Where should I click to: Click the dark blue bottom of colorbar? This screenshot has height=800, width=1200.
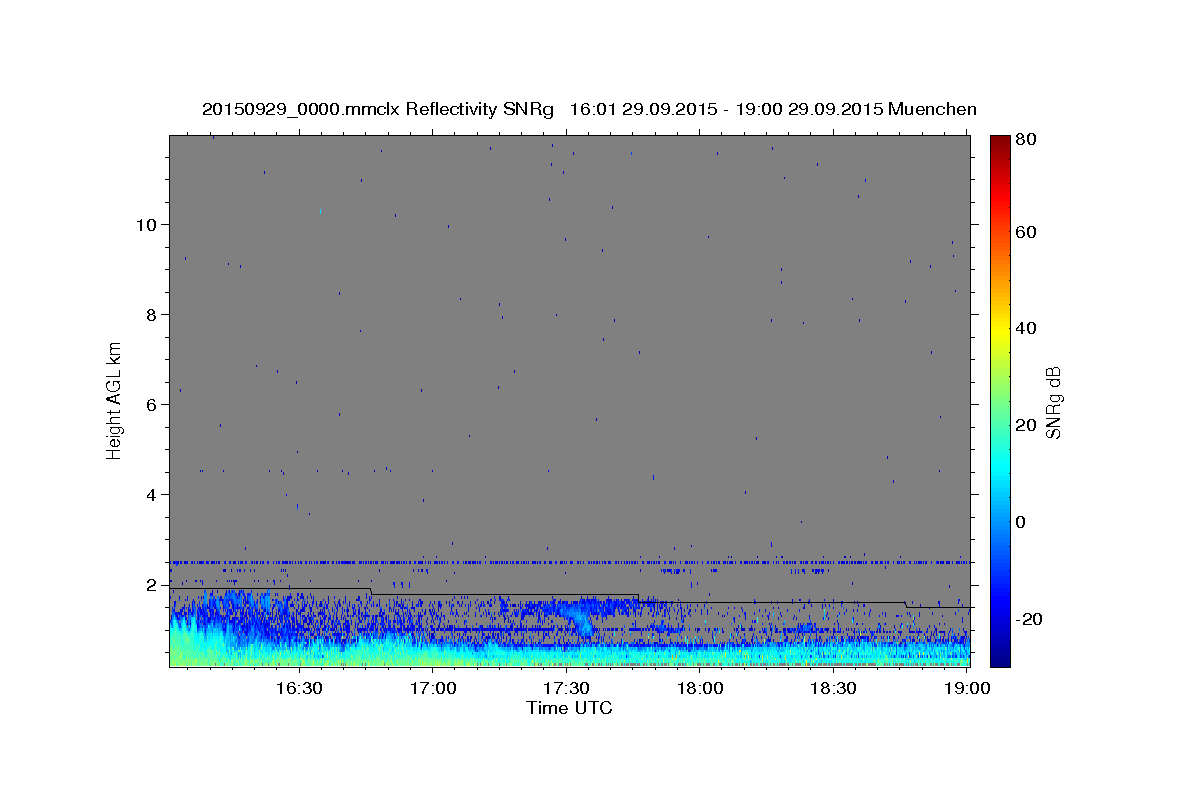tap(1000, 659)
